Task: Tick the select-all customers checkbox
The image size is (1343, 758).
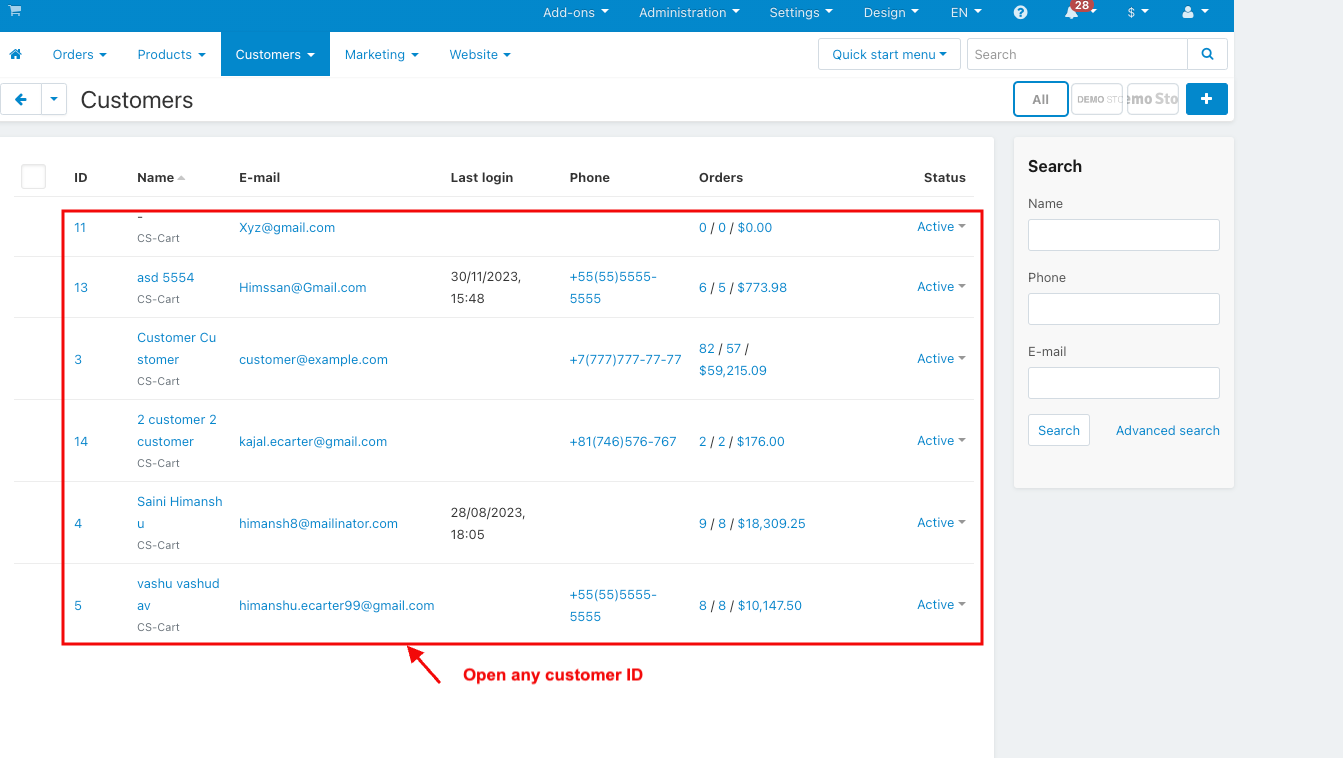Action: (33, 177)
